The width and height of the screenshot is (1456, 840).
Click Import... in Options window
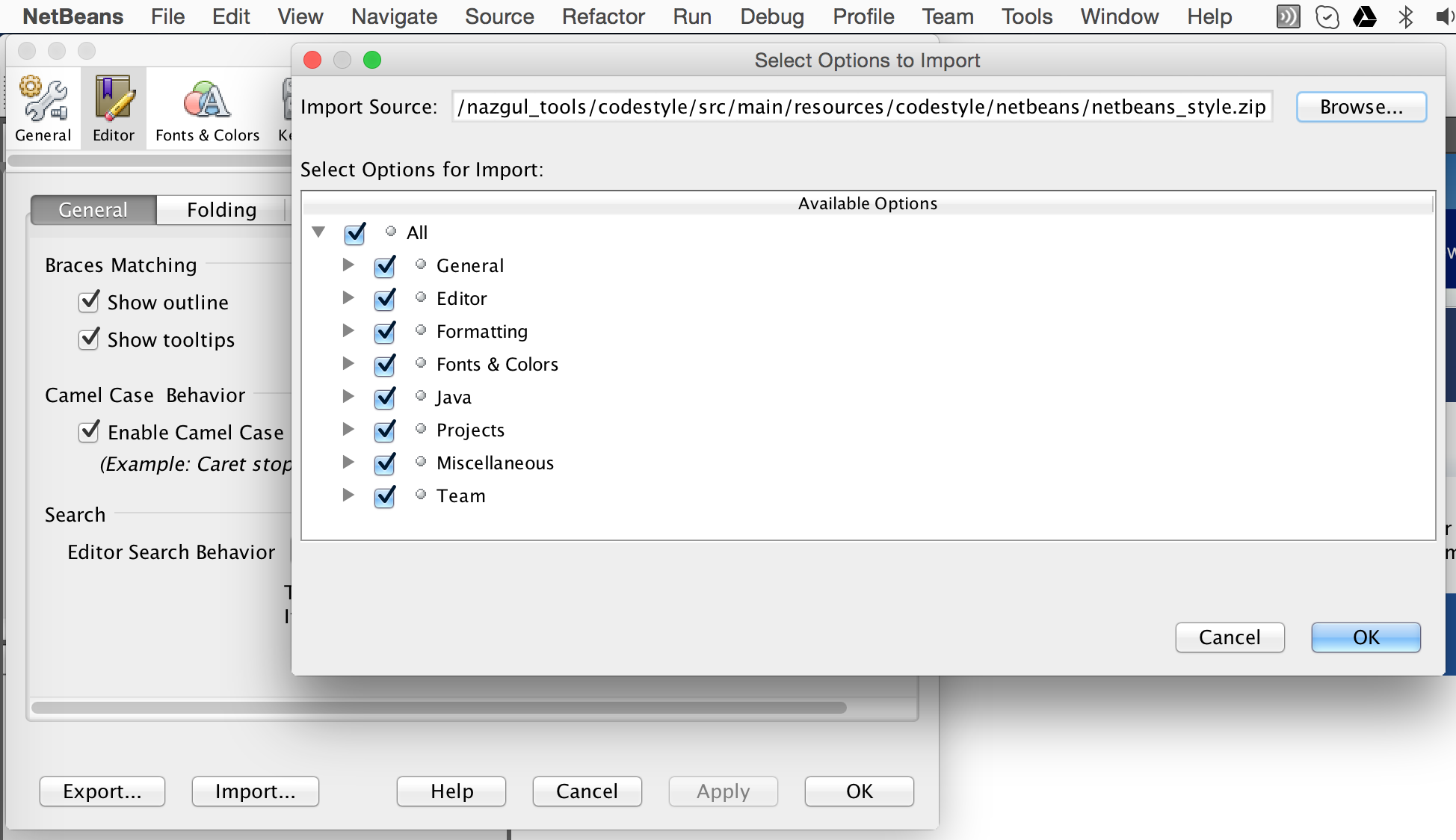(x=256, y=791)
